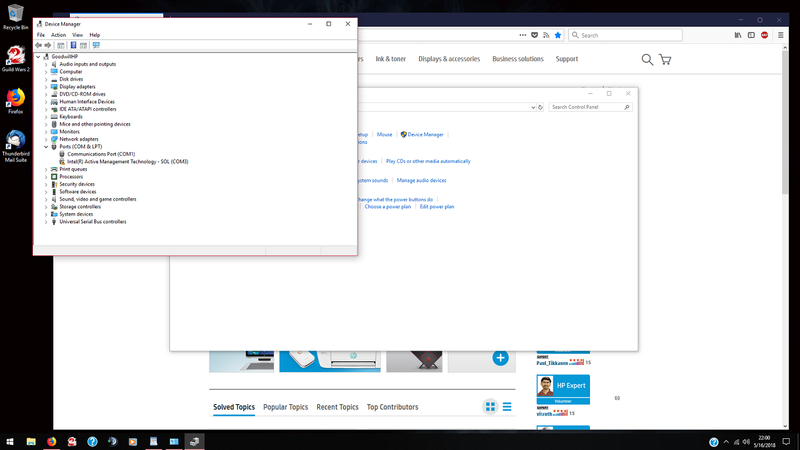Open the File menu in Device Manager
The width and height of the screenshot is (800, 450).
coord(41,35)
